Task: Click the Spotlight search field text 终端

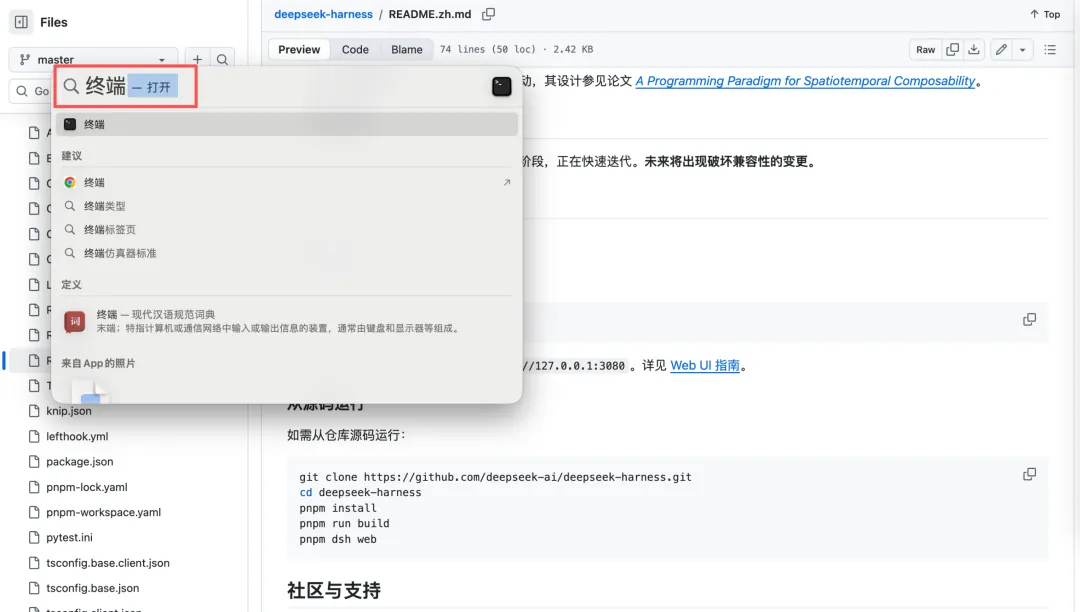Action: tap(105, 86)
